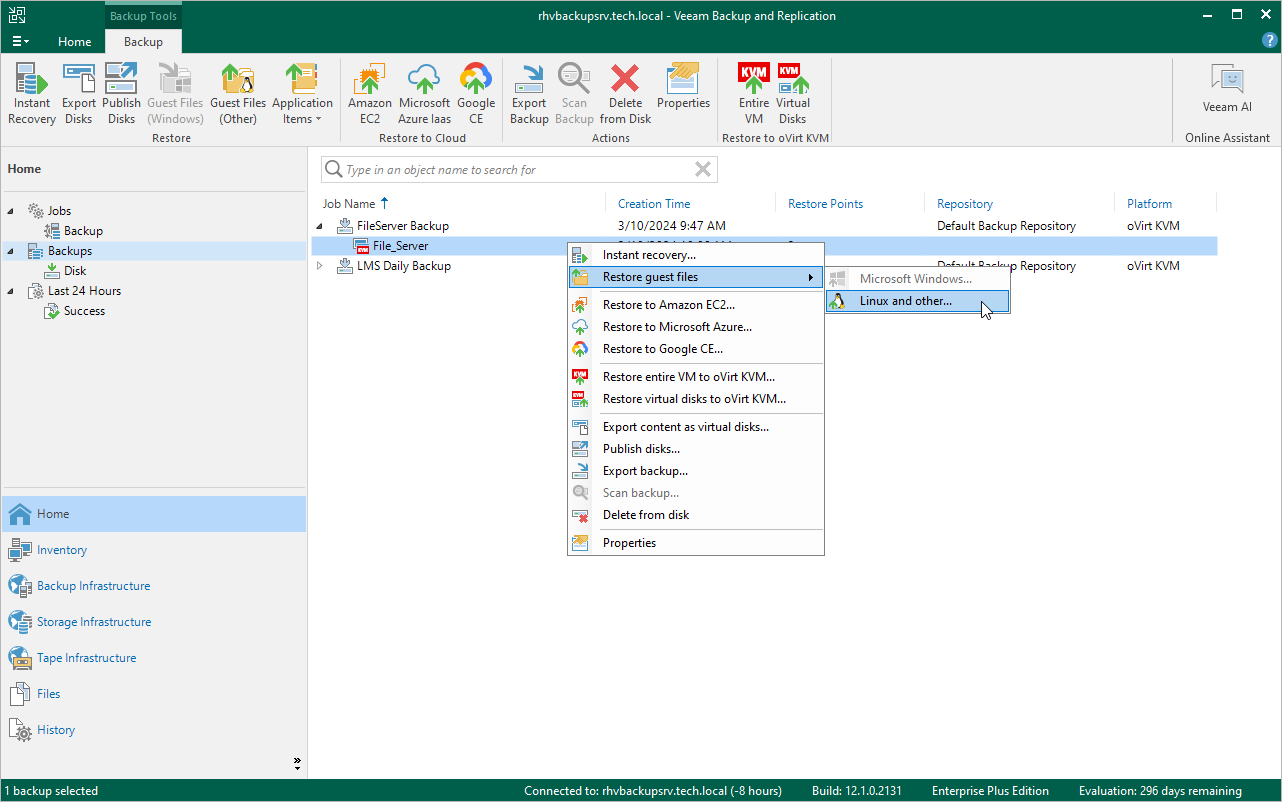
Task: Click the Google CE ribbon icon
Action: tap(476, 93)
